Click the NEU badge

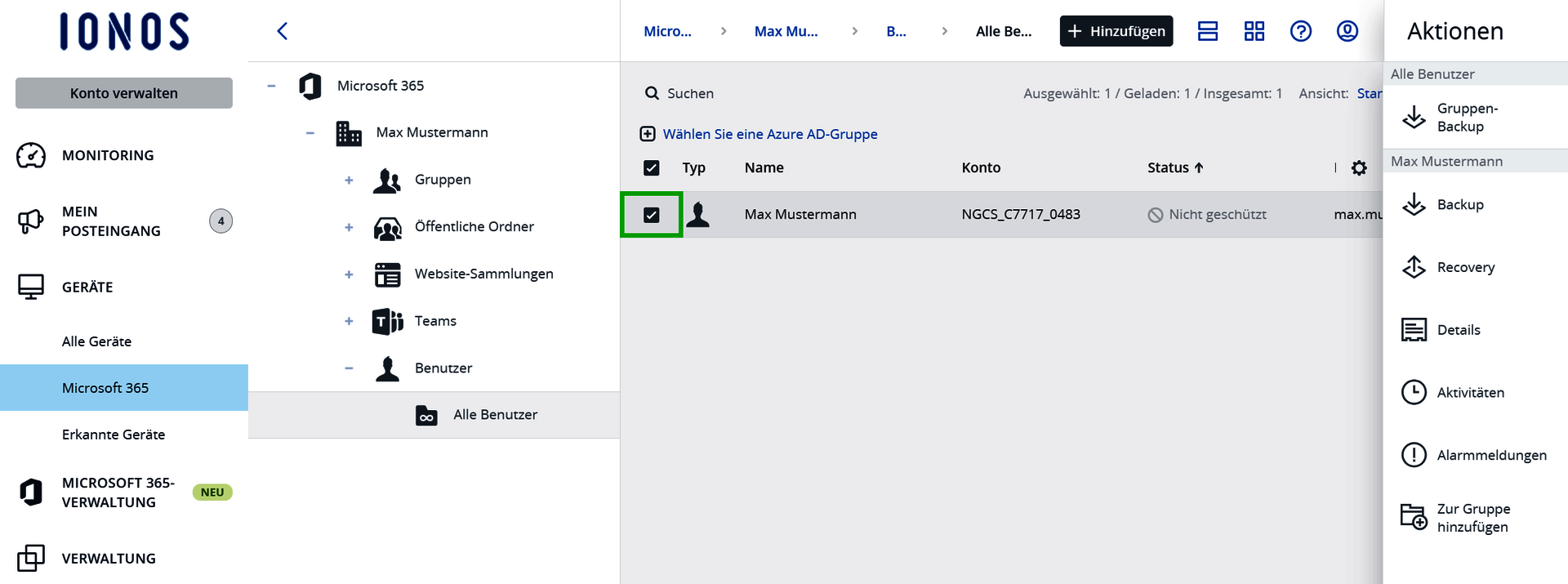coord(212,493)
